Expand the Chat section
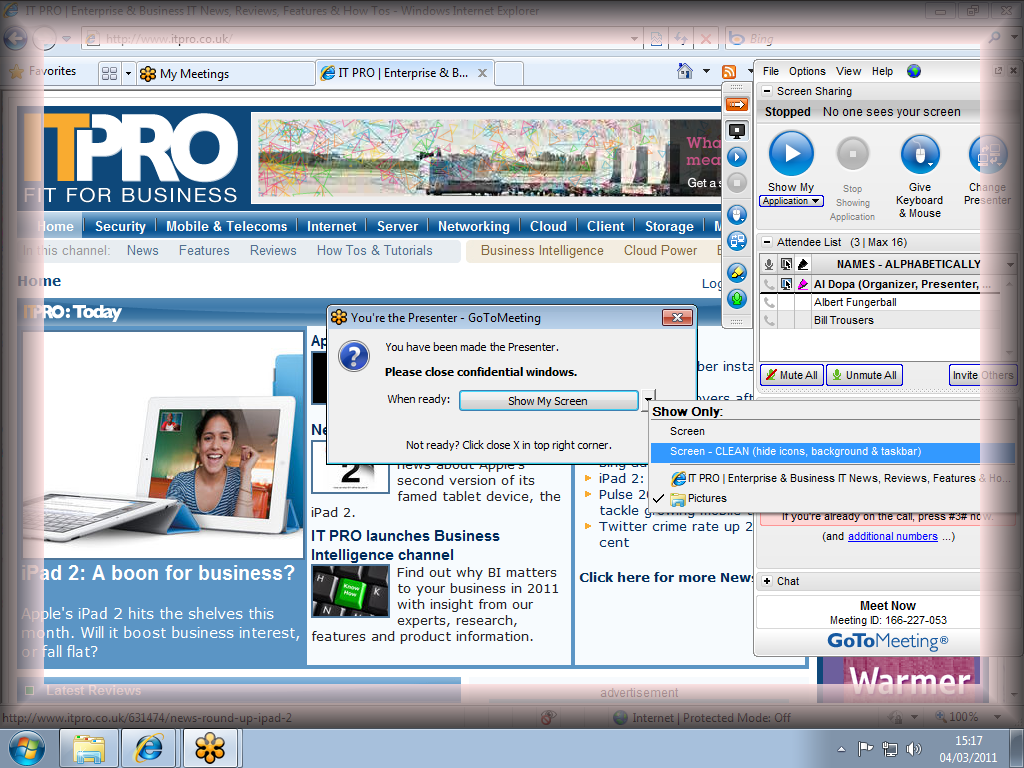Image resolution: width=1024 pixels, height=768 pixels. click(x=767, y=581)
